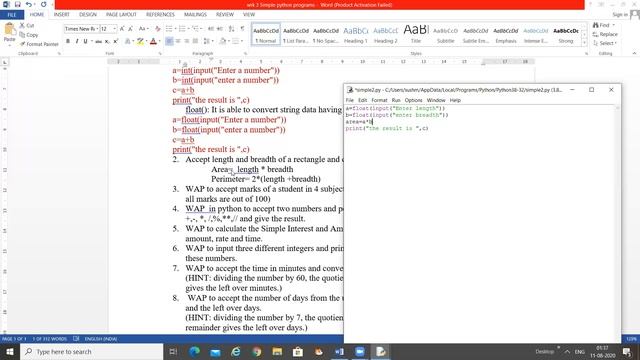
Task: Toggle Strikethrough formatting
Action: (x=98, y=41)
